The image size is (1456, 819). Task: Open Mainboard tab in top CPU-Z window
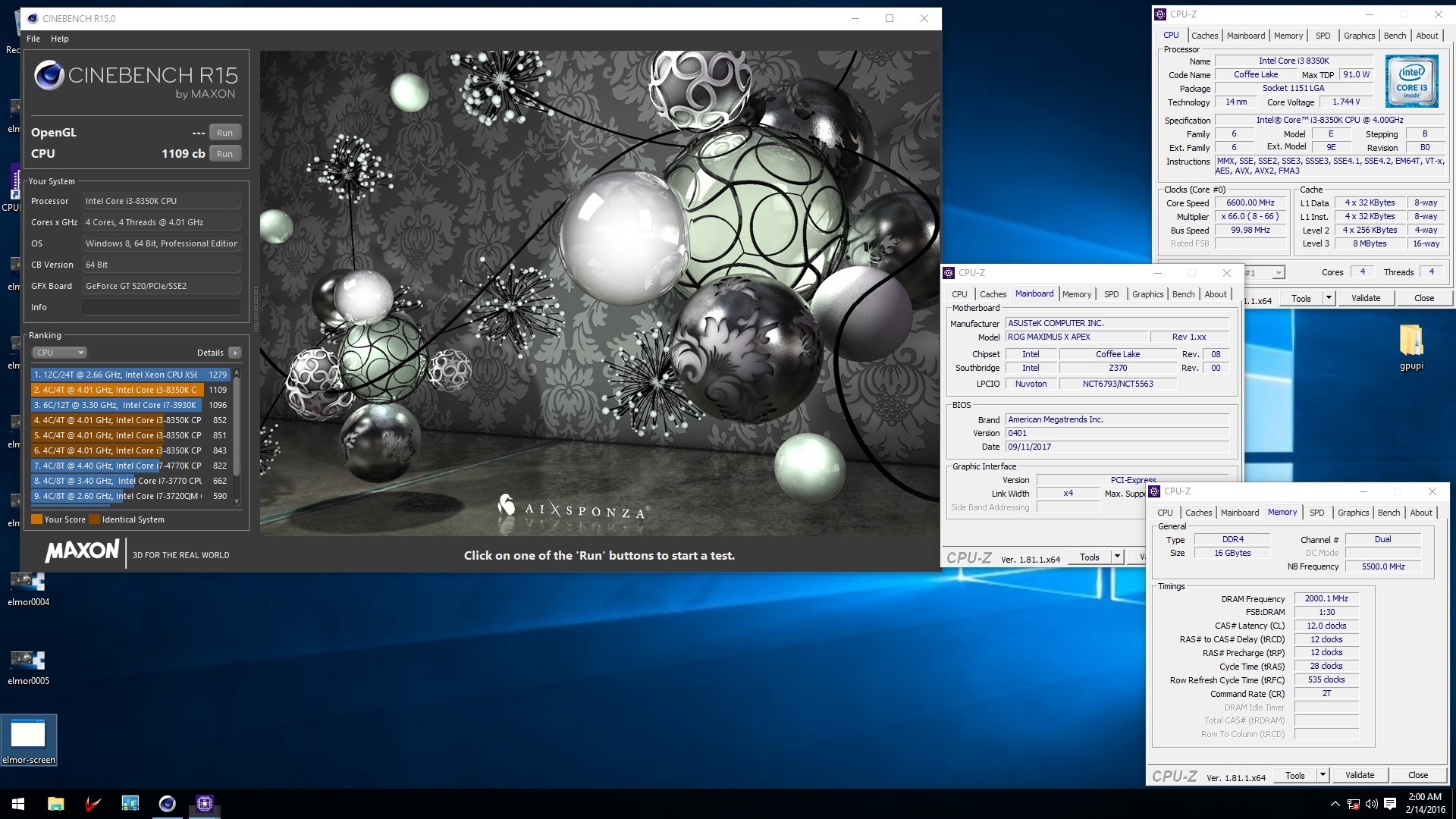pos(1246,36)
